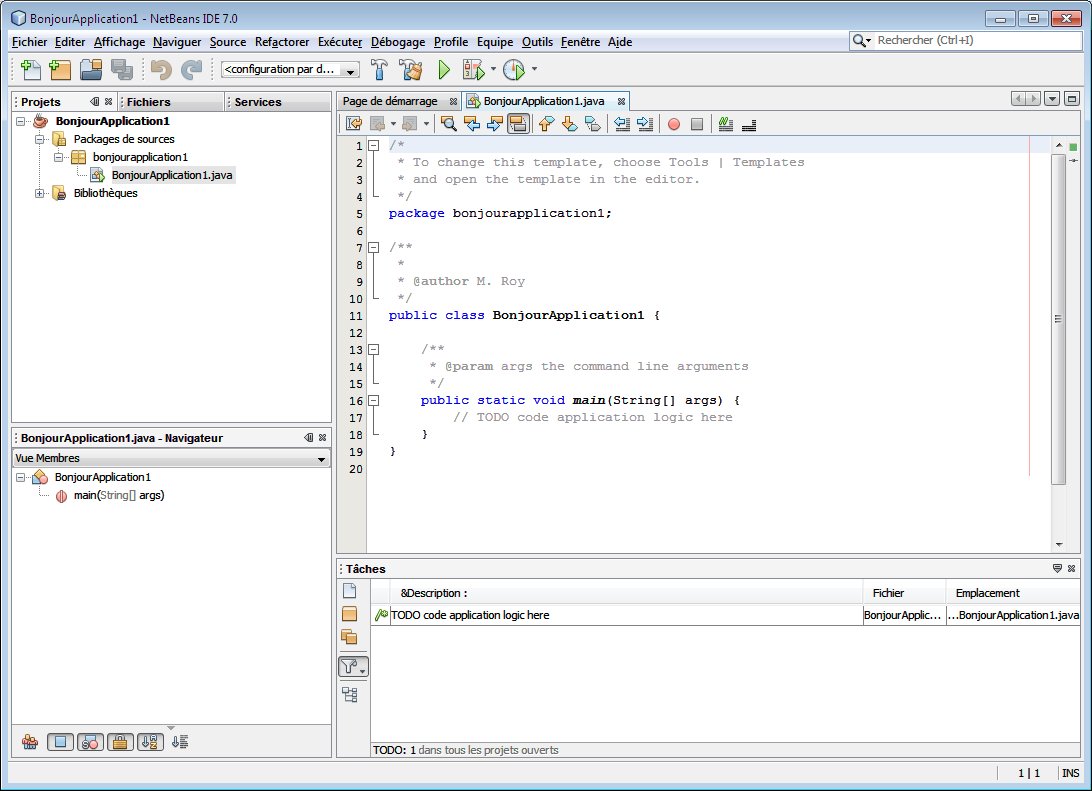The height and width of the screenshot is (791, 1092).
Task: Shift line right icon
Action: (645, 124)
